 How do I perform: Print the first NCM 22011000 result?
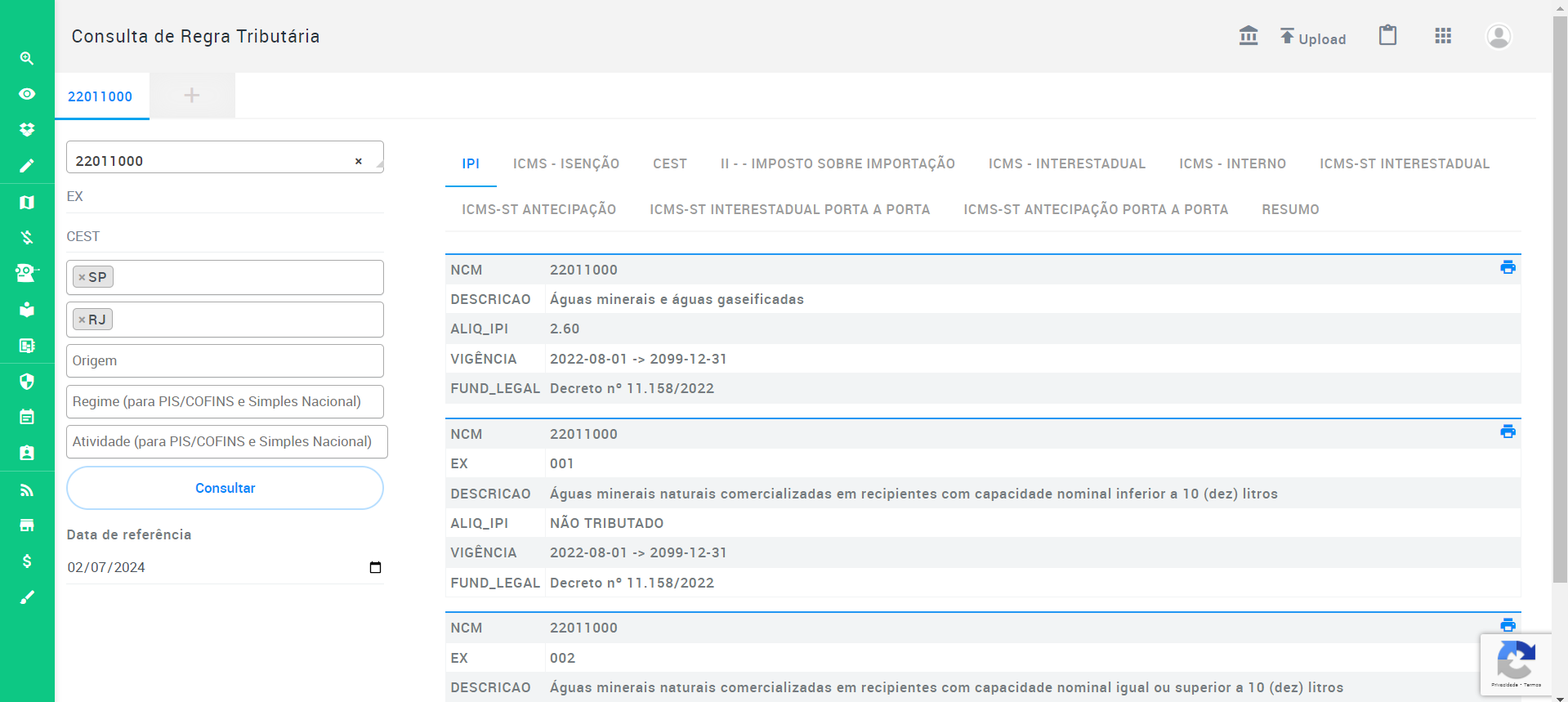pyautogui.click(x=1508, y=267)
